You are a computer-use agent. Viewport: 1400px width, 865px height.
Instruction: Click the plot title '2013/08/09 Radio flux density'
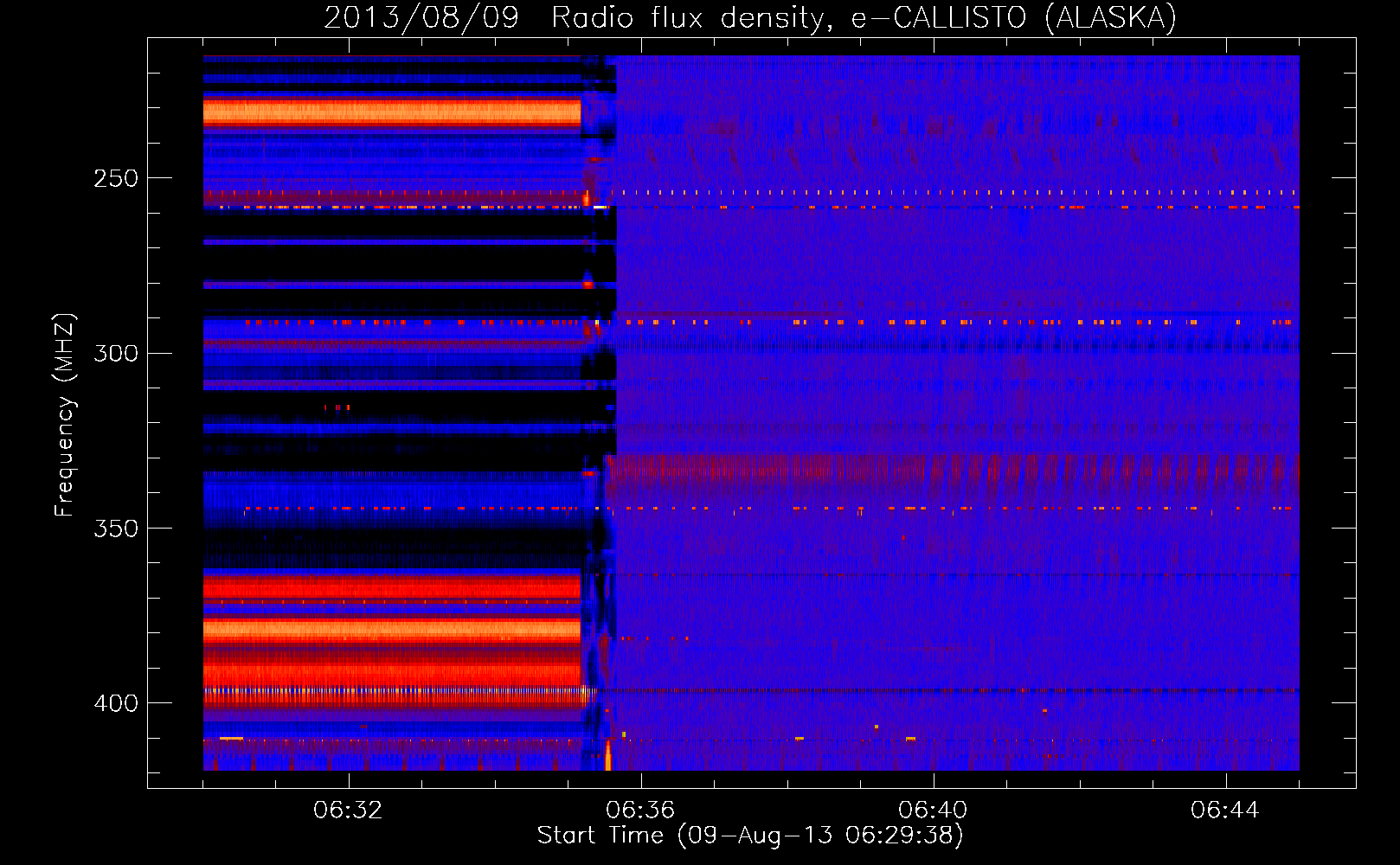tap(750, 17)
